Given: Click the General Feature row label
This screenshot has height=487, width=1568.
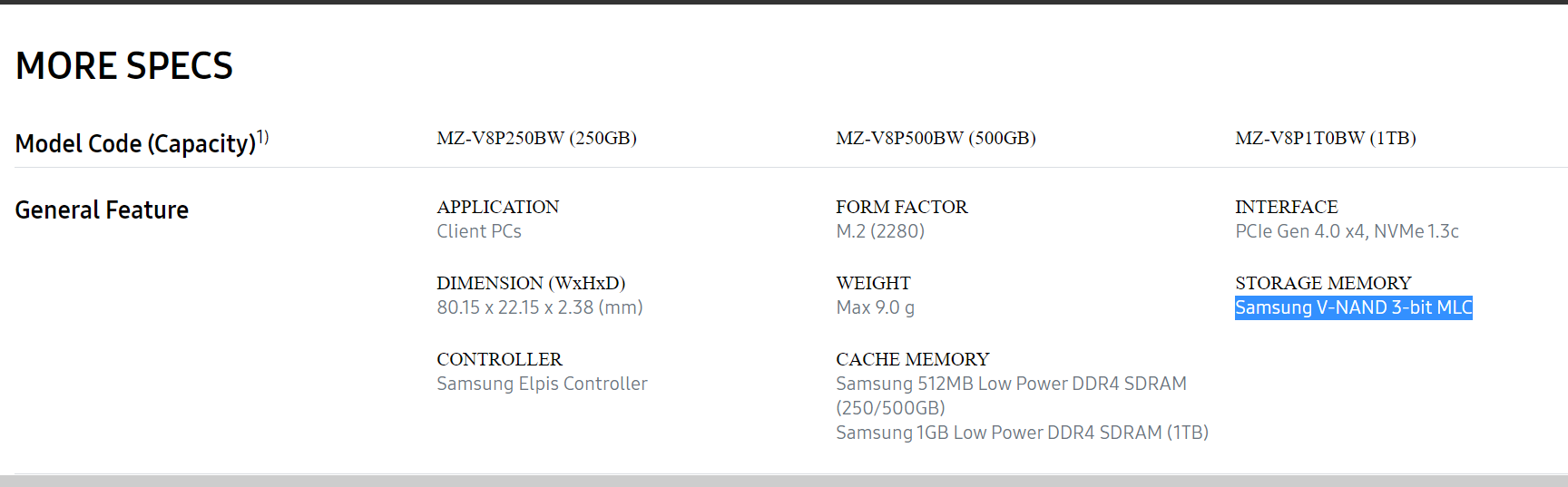Looking at the screenshot, I should pos(102,209).
